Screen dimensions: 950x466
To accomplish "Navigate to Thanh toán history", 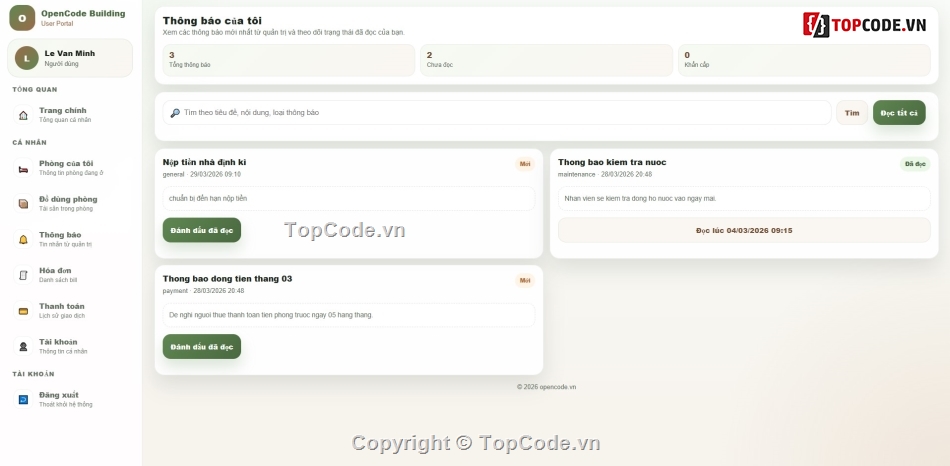I will [70, 311].
